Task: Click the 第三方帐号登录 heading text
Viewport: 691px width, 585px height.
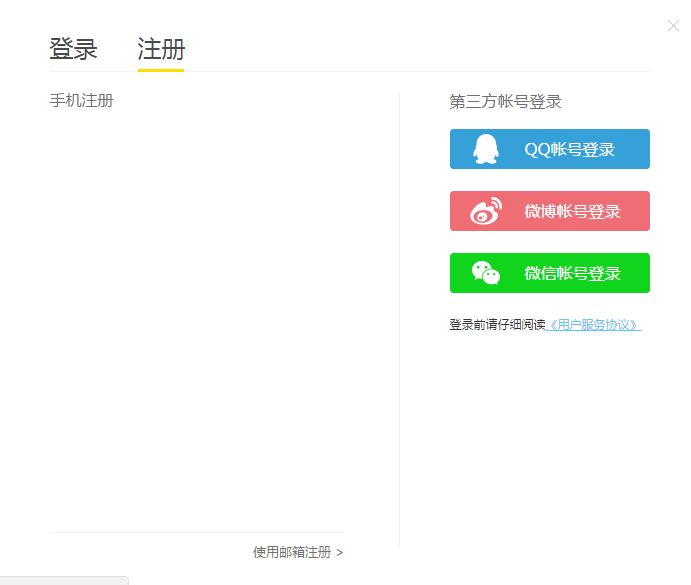Action: (x=505, y=101)
